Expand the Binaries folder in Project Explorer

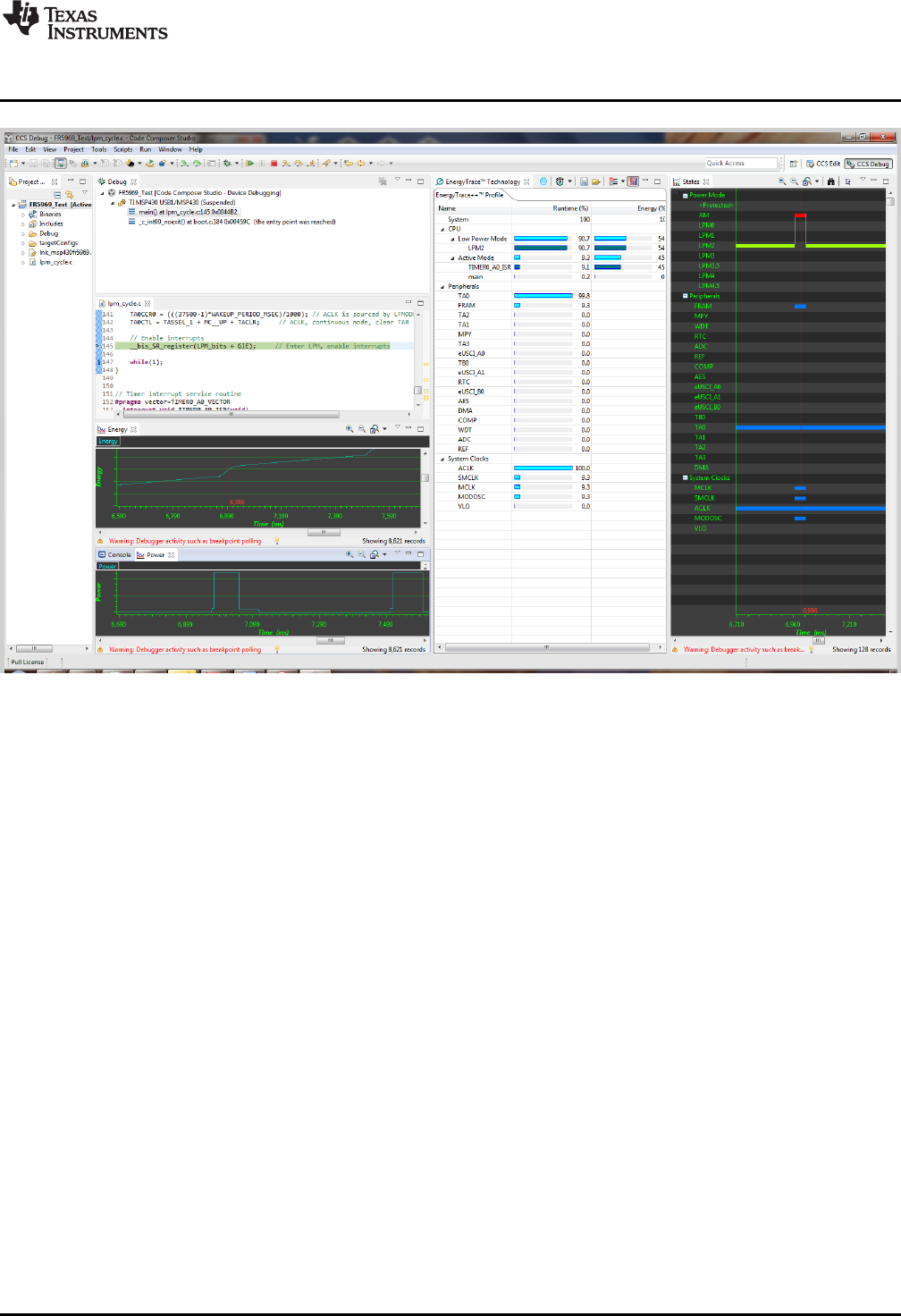coord(23,215)
